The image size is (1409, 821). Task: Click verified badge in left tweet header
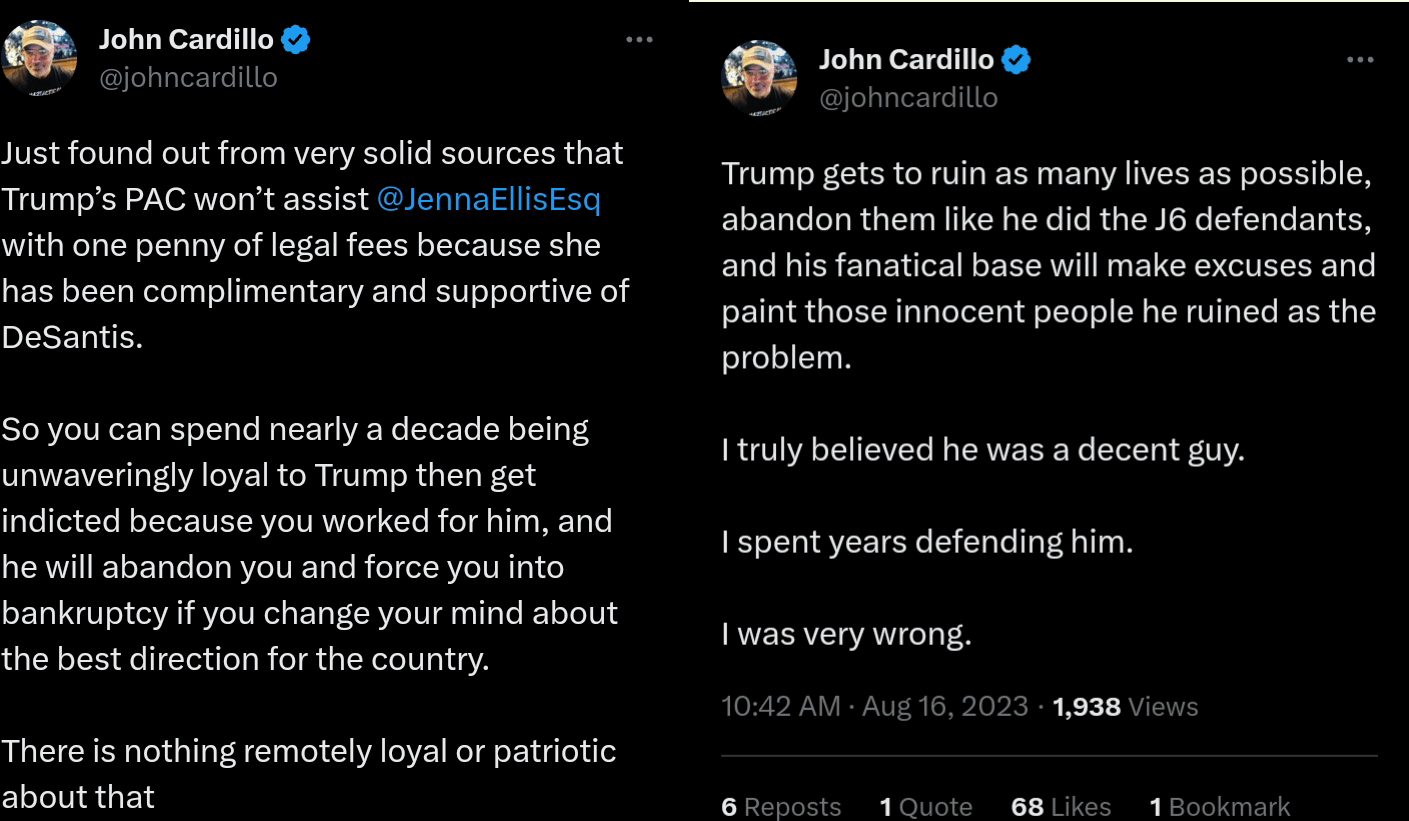[296, 40]
